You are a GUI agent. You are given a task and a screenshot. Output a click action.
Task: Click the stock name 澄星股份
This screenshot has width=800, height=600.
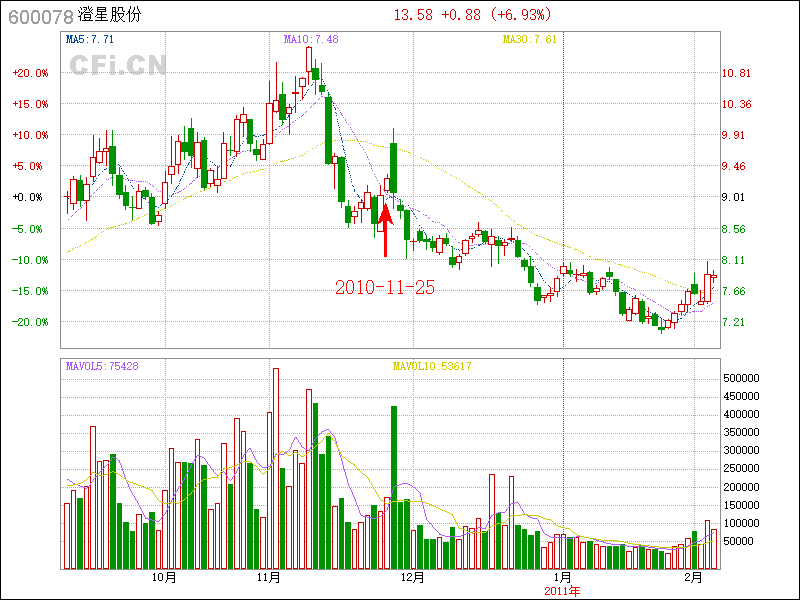tap(110, 16)
